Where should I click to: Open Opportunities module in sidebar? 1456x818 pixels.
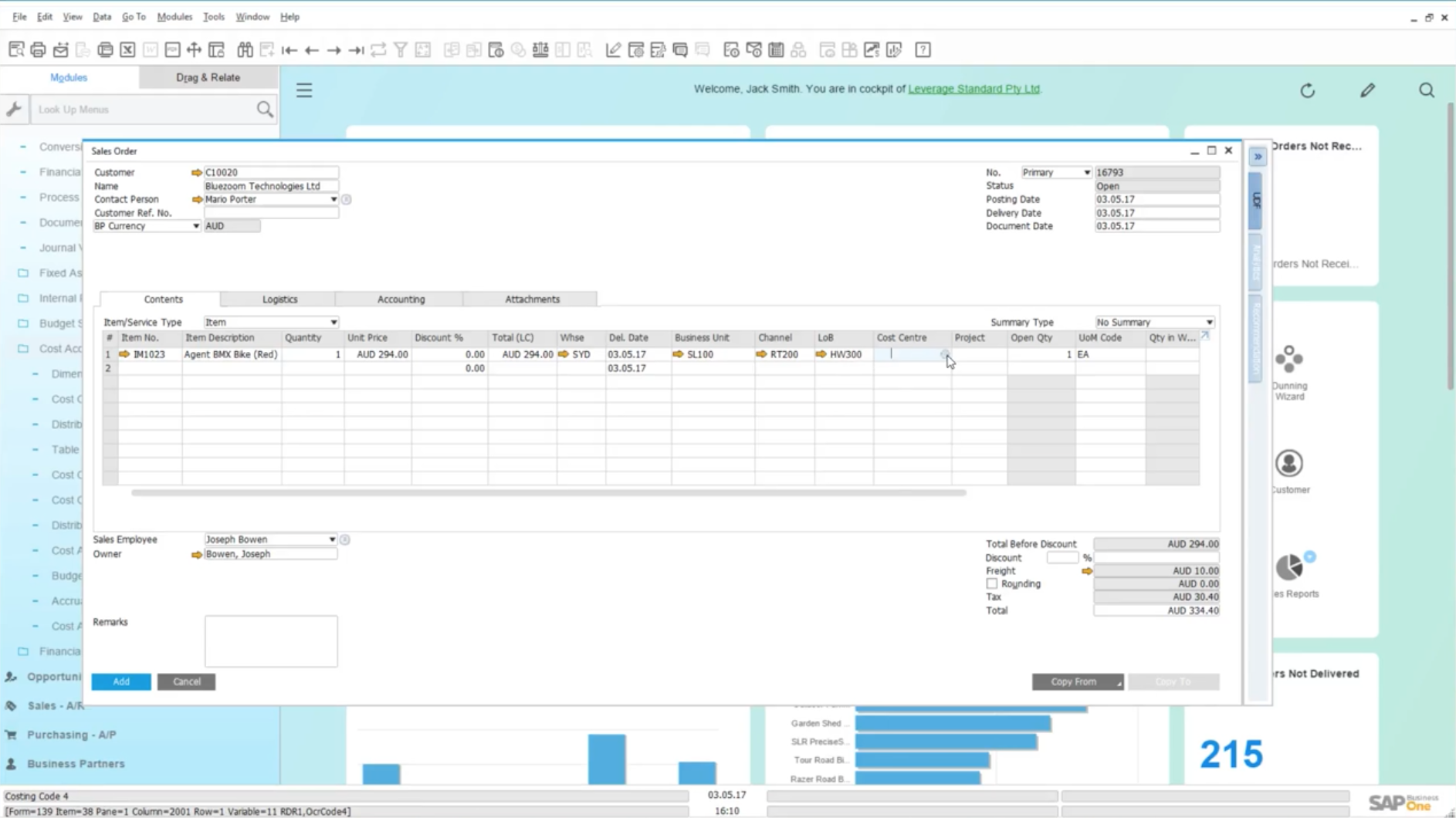pos(52,677)
